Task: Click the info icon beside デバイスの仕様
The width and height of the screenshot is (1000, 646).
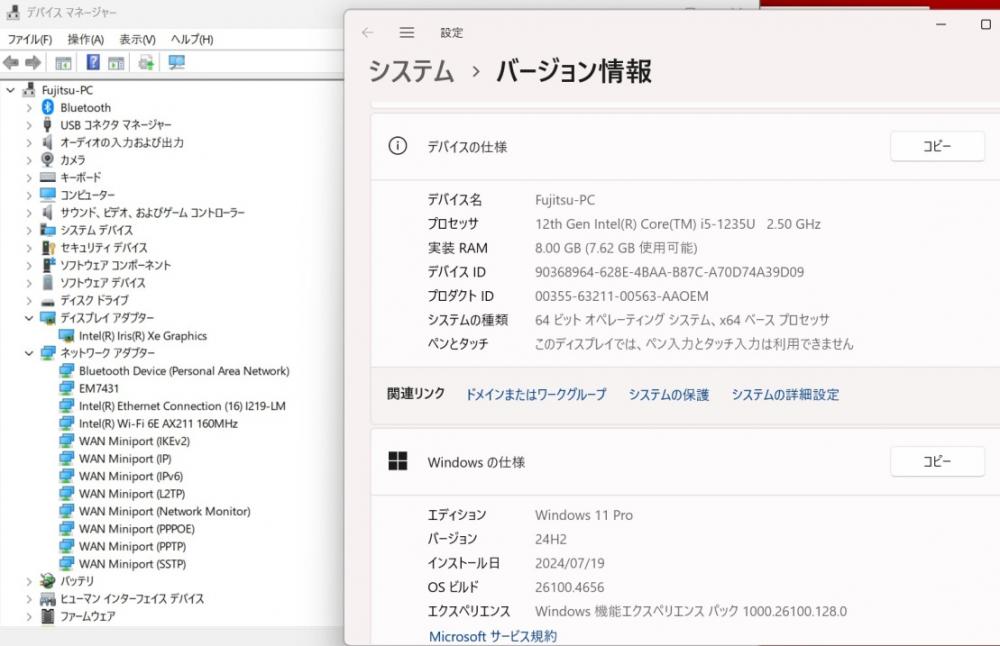Action: pos(398,146)
